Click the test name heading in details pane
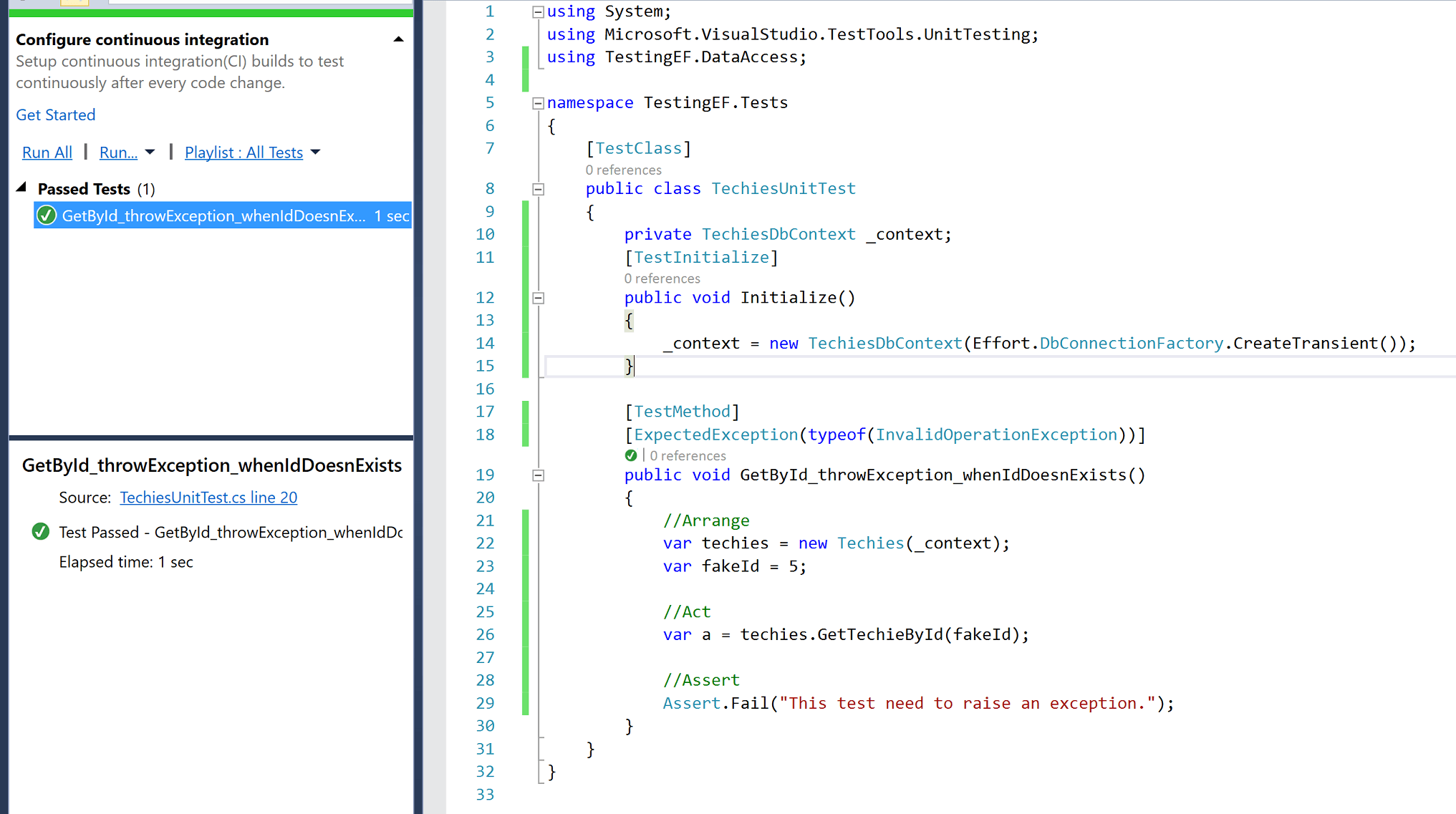 pyautogui.click(x=212, y=465)
